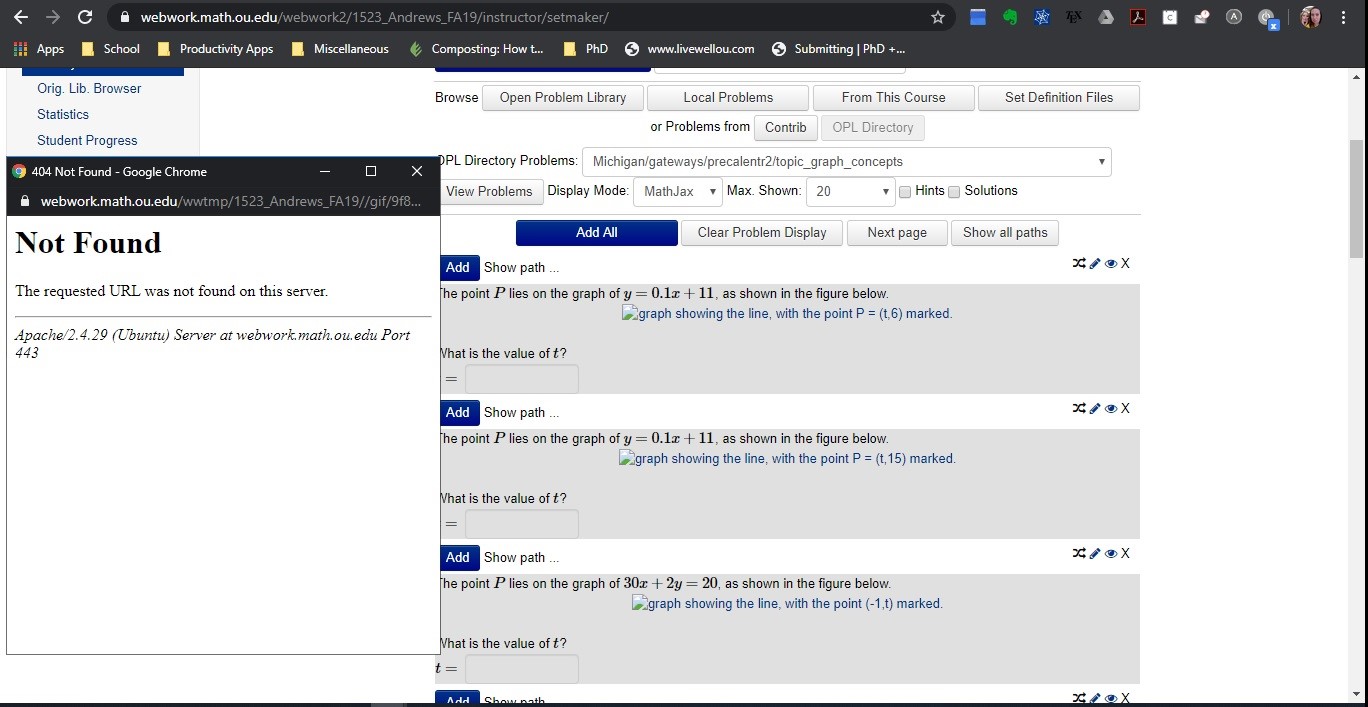Open the white C notepad extension
Image resolution: width=1368 pixels, height=707 pixels.
(1170, 17)
